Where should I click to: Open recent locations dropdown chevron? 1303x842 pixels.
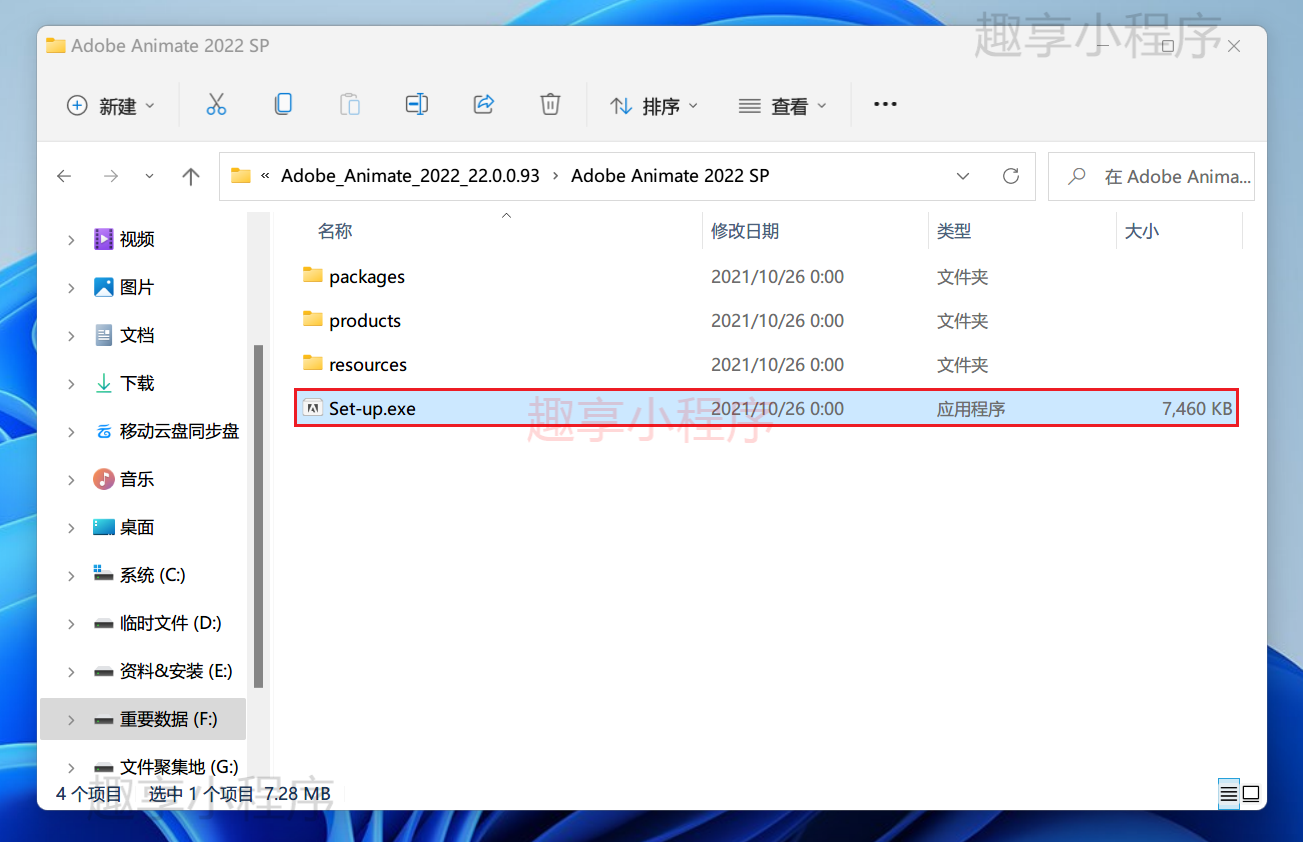[x=150, y=176]
